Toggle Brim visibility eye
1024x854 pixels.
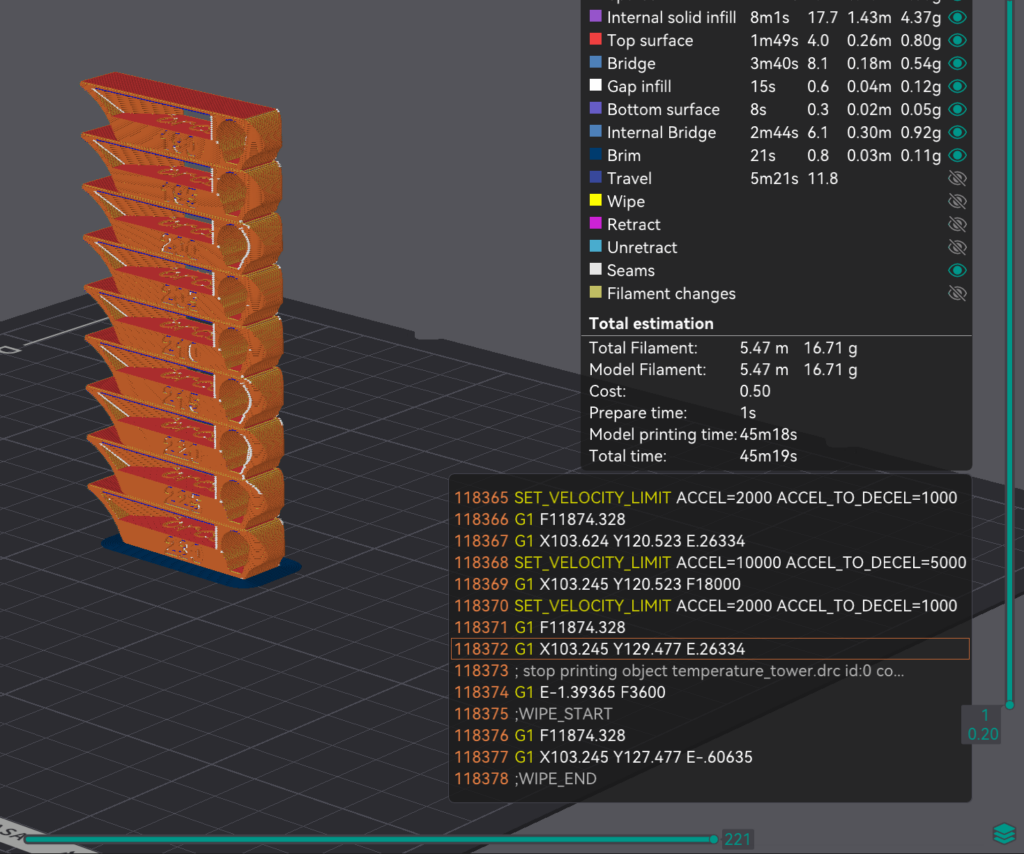click(x=957, y=155)
